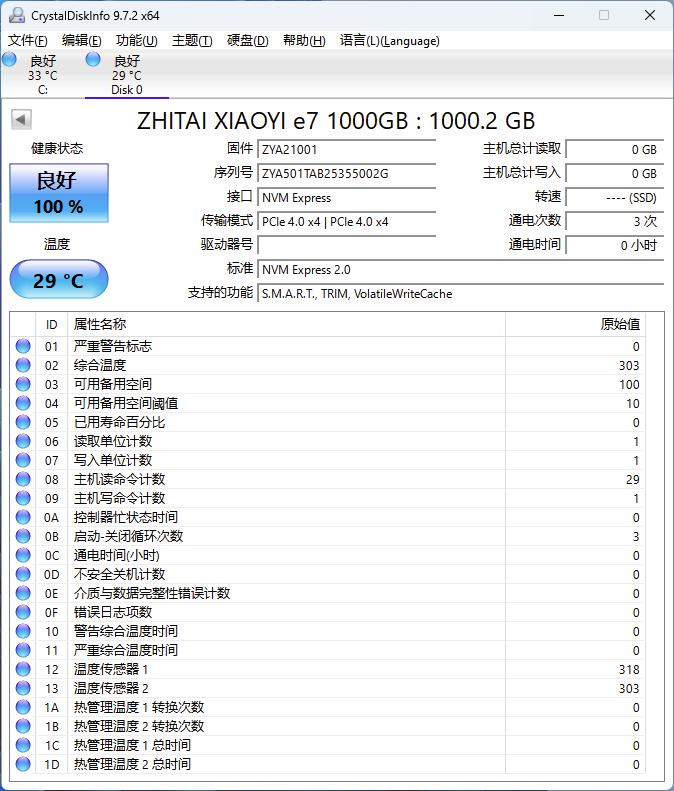Screen dimensions: 674x791
Task: Click the standard field NVM Express 2.0
Action: 461,269
